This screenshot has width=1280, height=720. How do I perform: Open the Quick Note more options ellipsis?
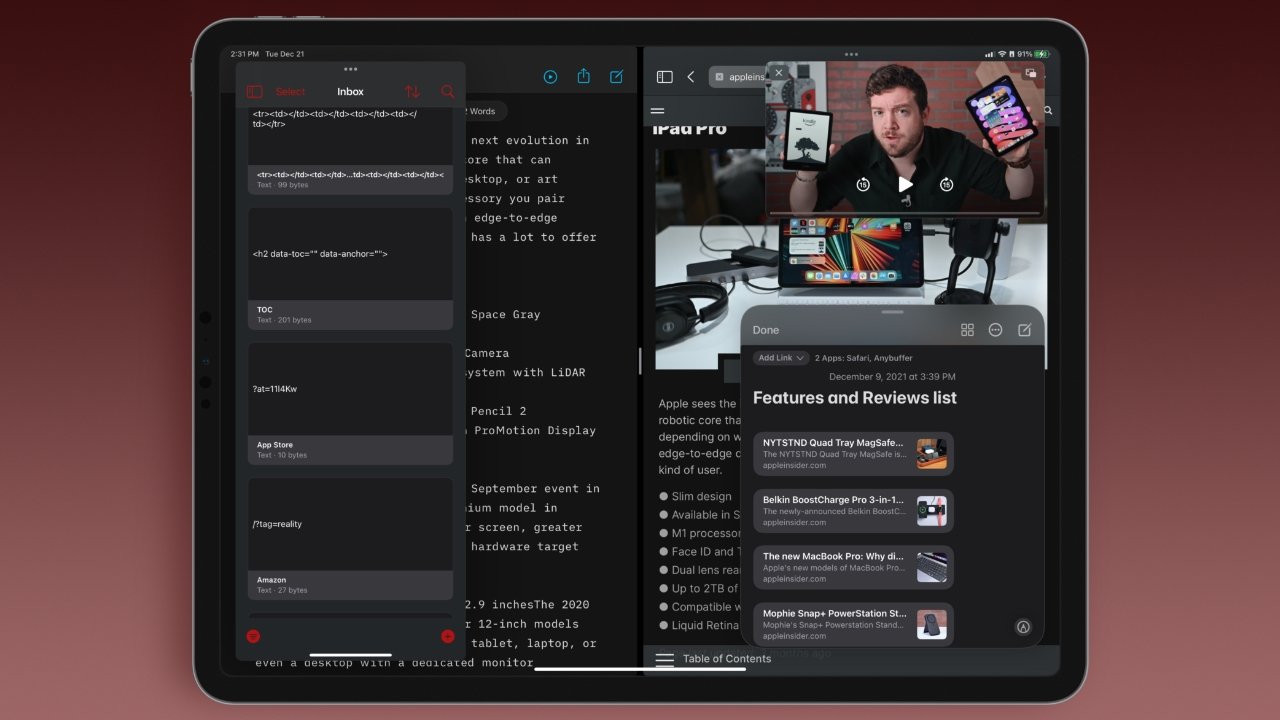pyautogui.click(x=995, y=330)
